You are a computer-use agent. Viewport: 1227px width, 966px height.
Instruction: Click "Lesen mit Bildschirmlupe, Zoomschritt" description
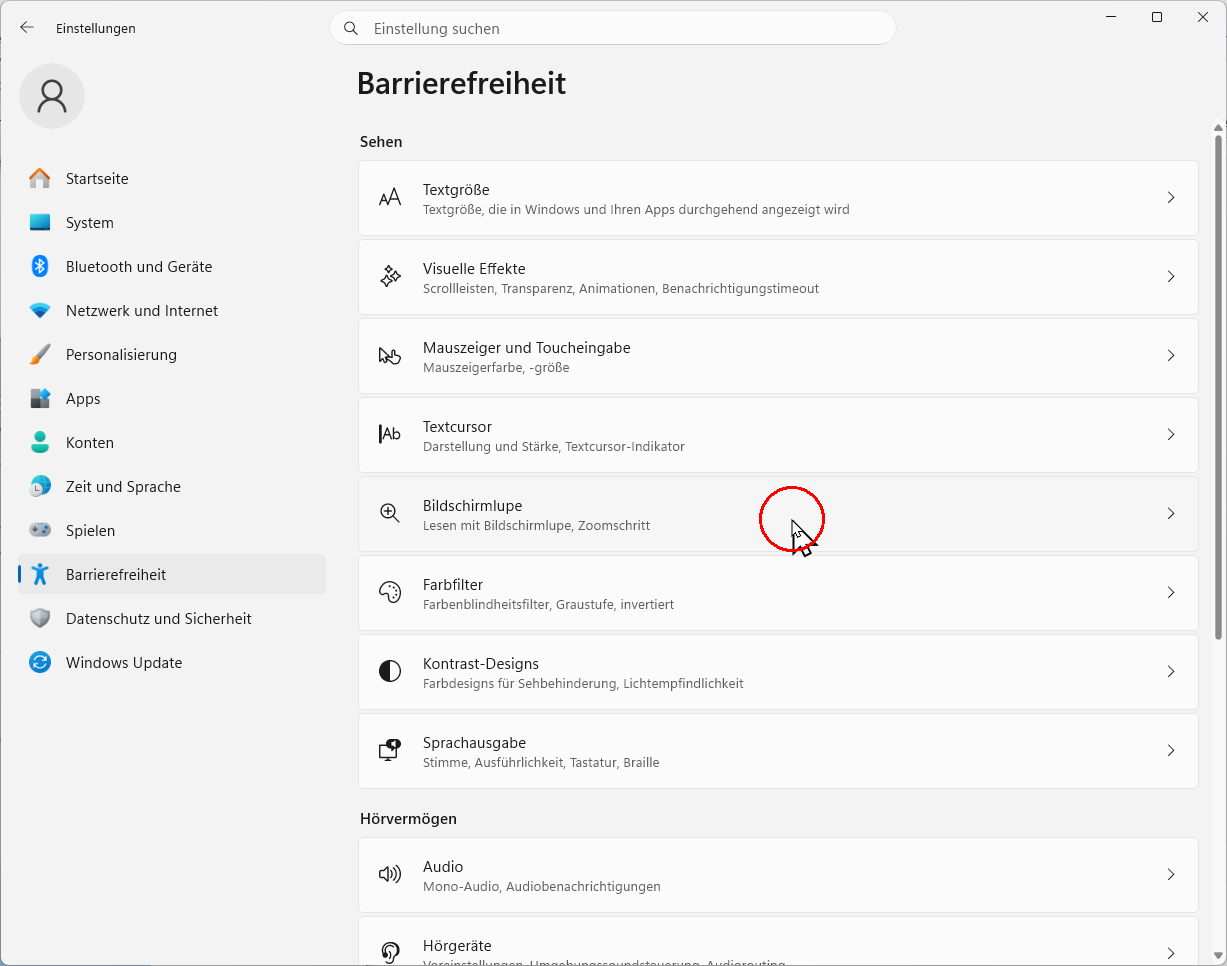537,526
